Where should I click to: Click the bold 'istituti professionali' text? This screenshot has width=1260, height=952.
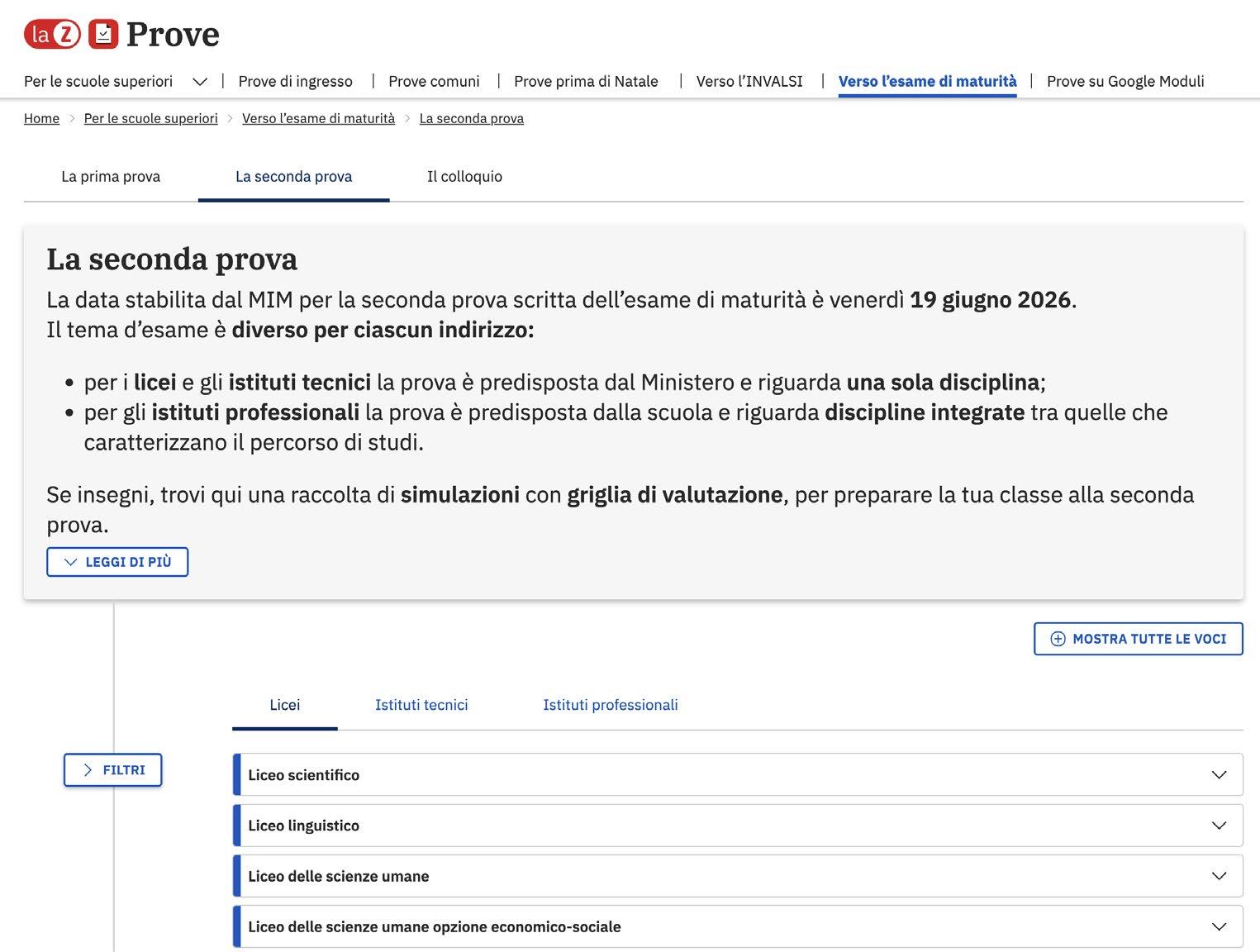(255, 412)
